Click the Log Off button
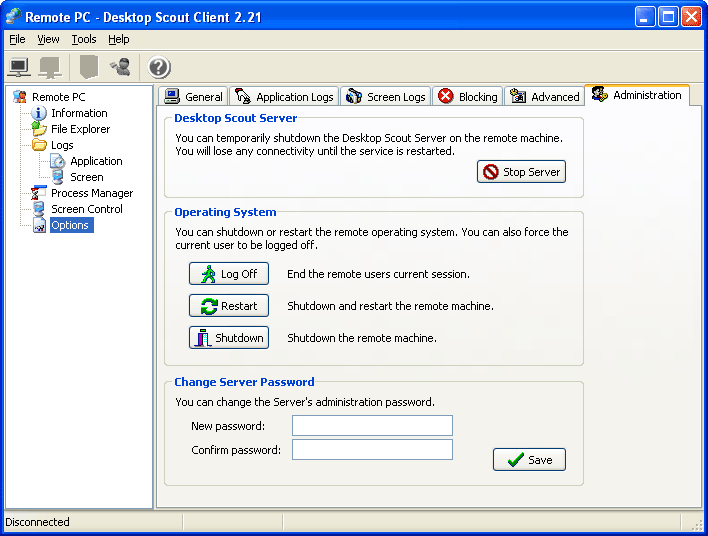 click(x=229, y=274)
